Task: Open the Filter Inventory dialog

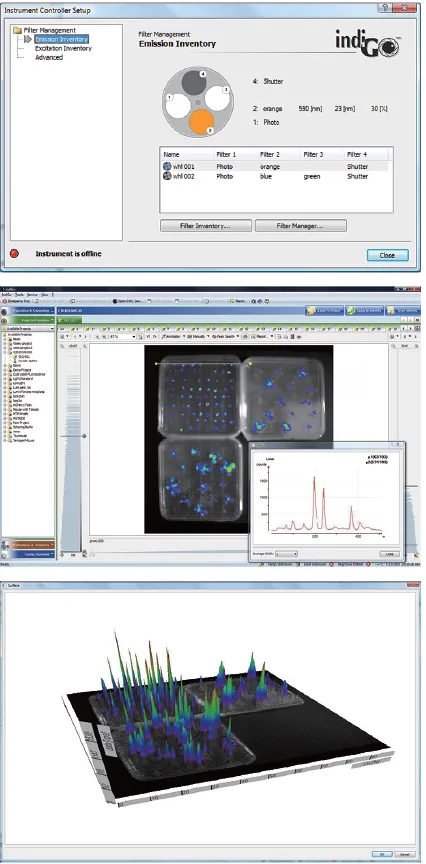Action: click(x=206, y=226)
